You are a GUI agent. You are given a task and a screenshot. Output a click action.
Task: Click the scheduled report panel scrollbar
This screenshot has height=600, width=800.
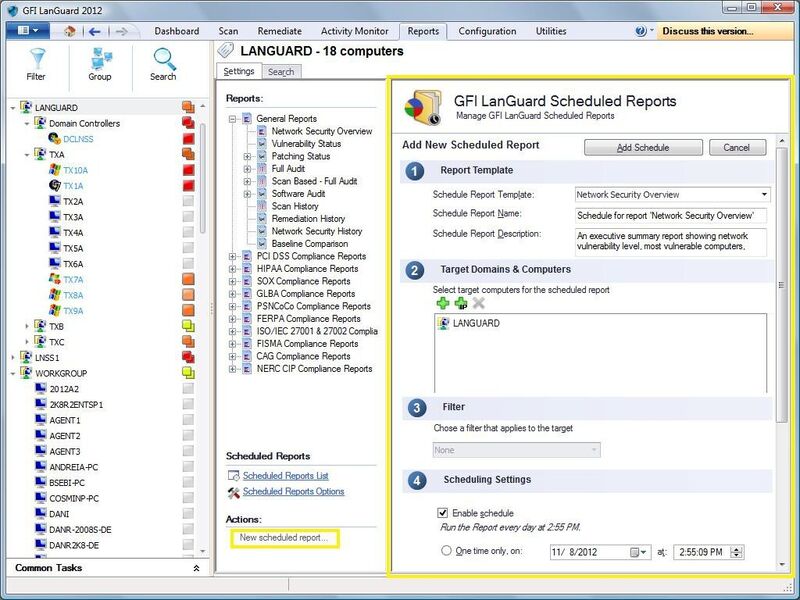[x=781, y=285]
